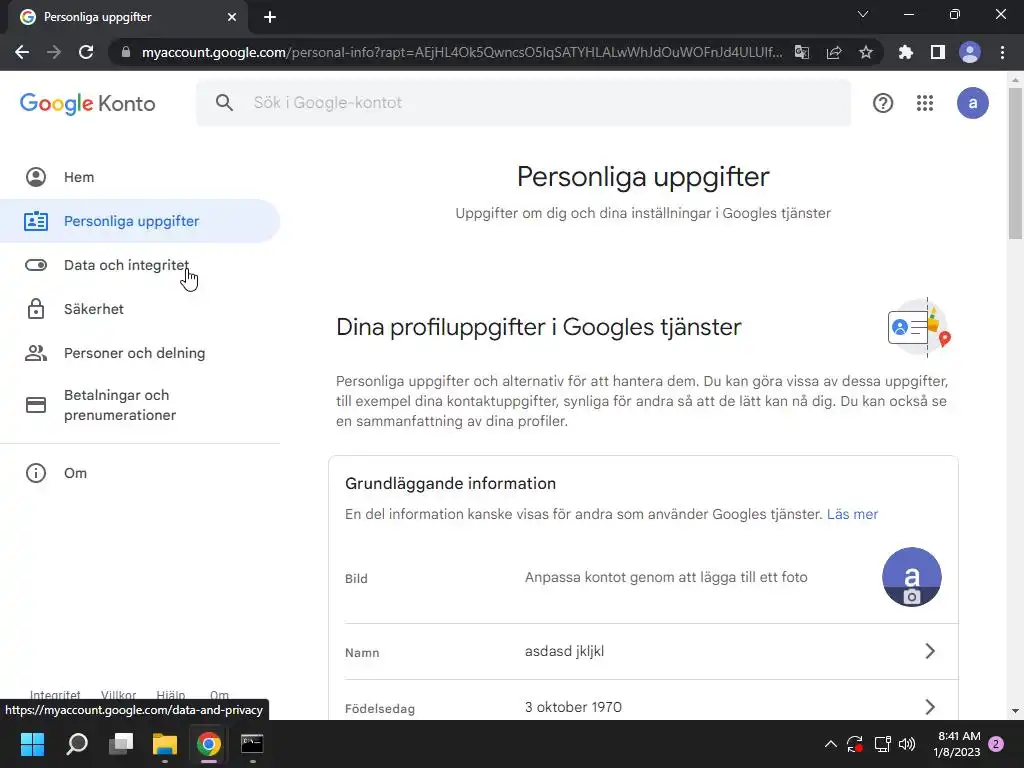Open the Google apps grid icon

[x=925, y=103]
